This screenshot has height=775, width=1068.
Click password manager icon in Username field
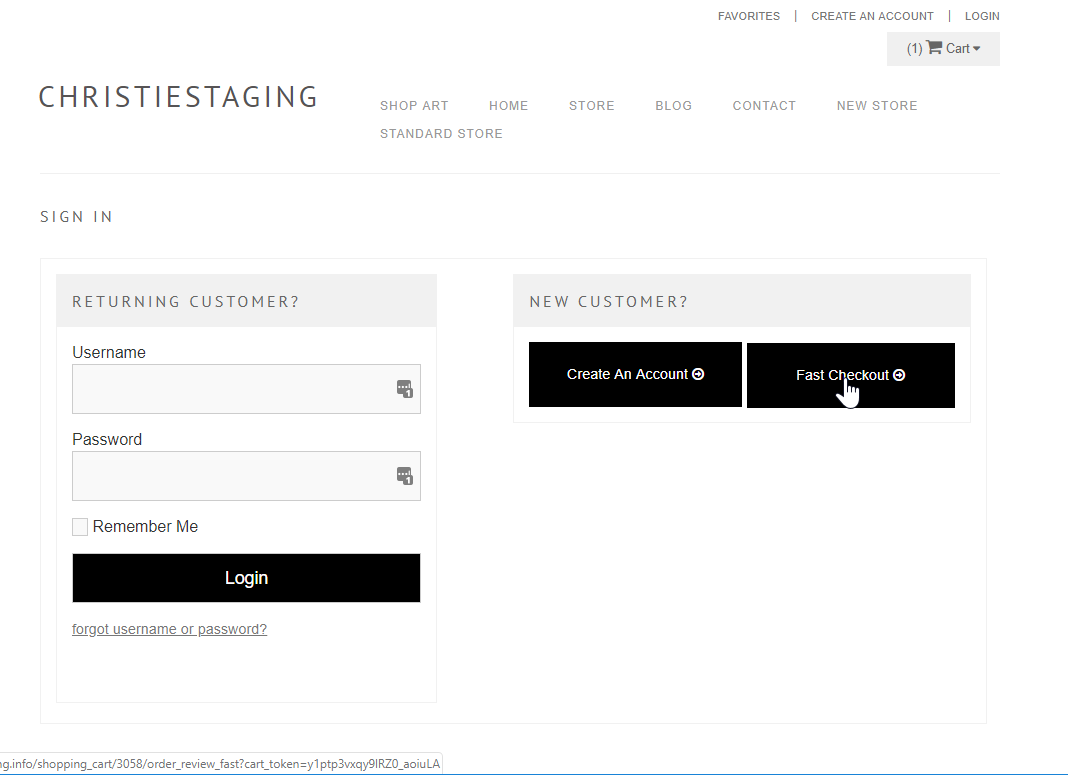click(x=404, y=389)
